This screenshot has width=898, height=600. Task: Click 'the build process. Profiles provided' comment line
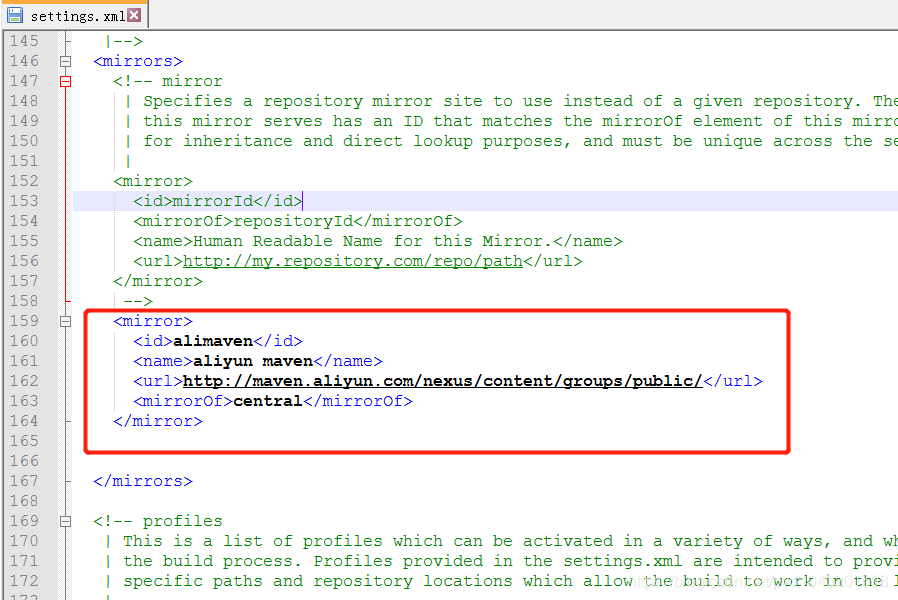coord(501,561)
